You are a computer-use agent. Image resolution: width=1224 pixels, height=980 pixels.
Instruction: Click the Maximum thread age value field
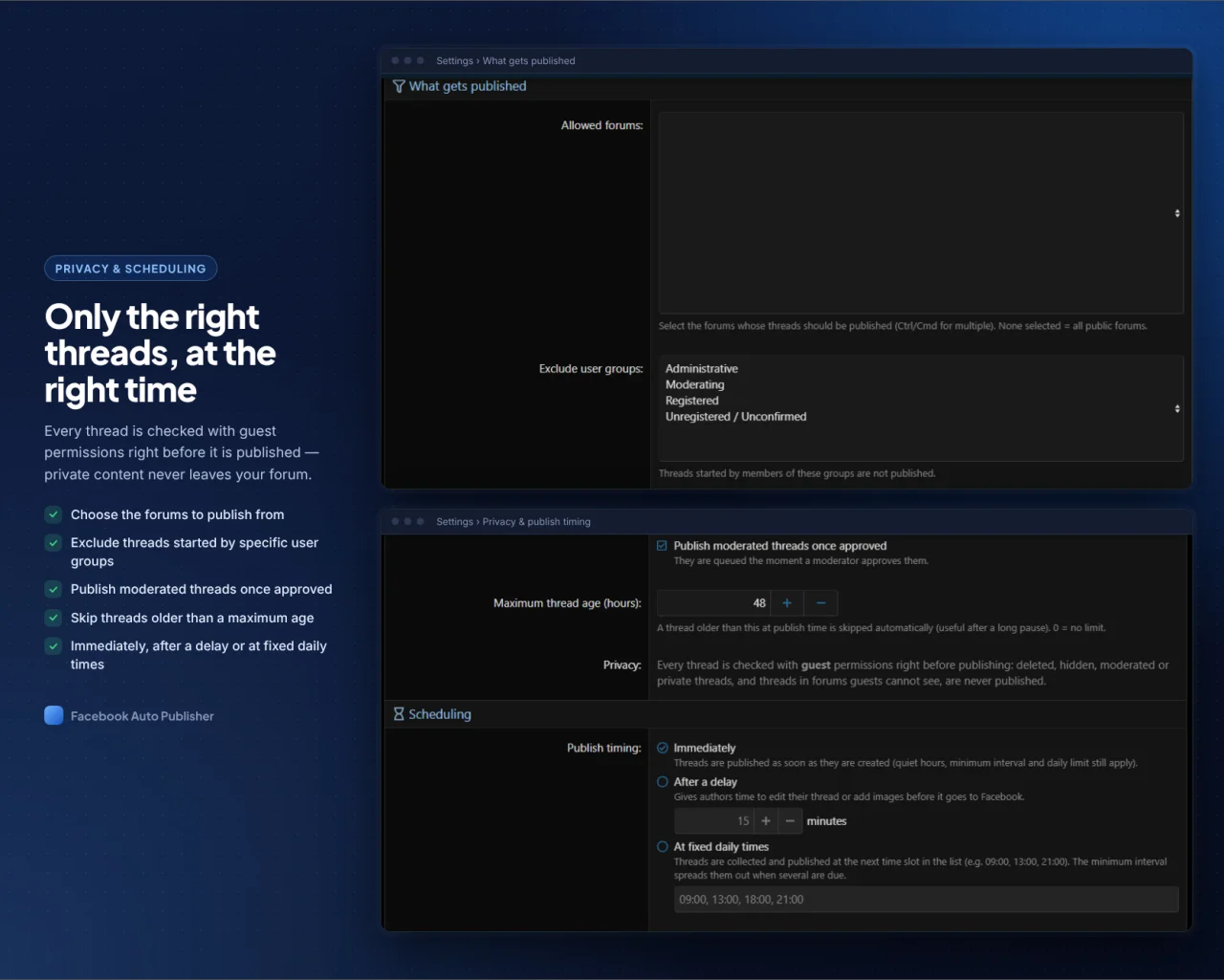point(713,603)
